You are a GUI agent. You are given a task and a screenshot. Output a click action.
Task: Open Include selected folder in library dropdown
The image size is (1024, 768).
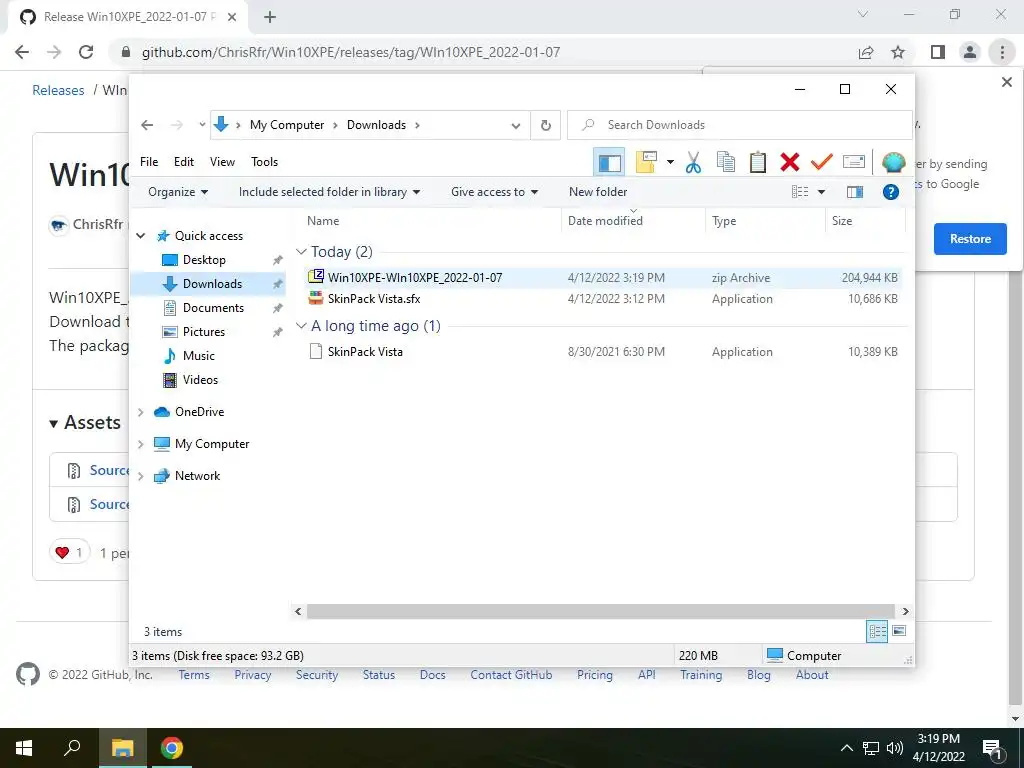329,192
